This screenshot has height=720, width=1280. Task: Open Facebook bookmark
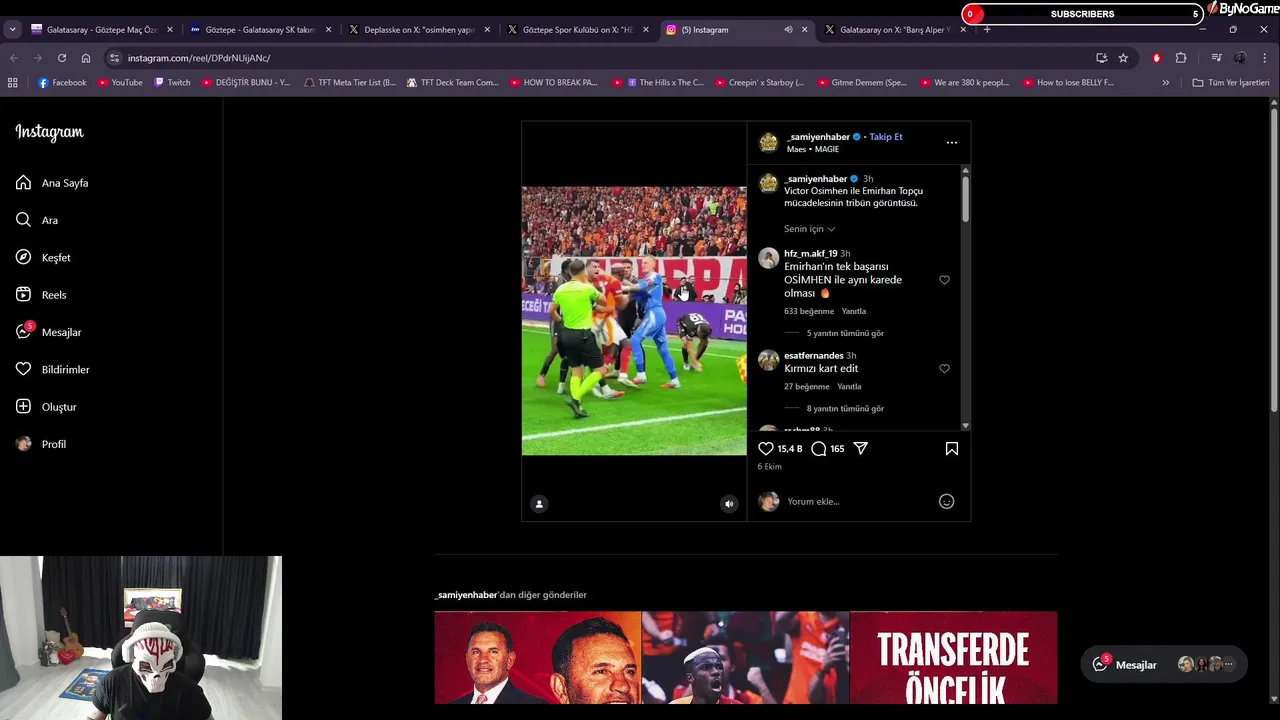pyautogui.click(x=62, y=83)
